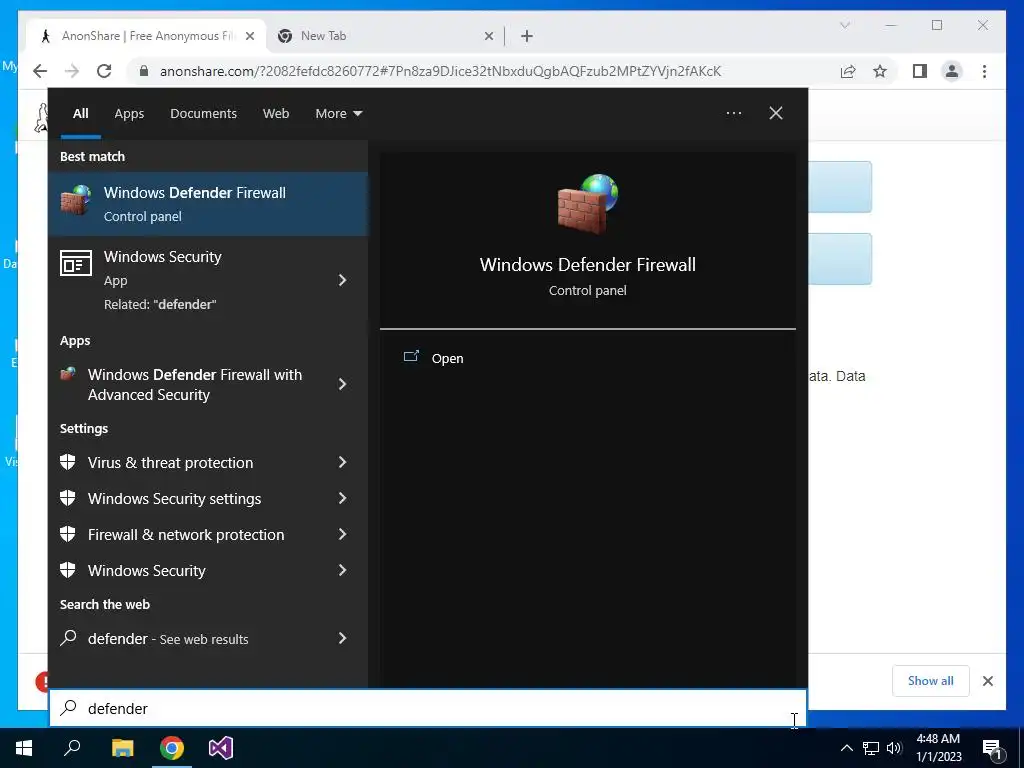Share this page icon in address bar
The height and width of the screenshot is (768, 1024).
848,71
